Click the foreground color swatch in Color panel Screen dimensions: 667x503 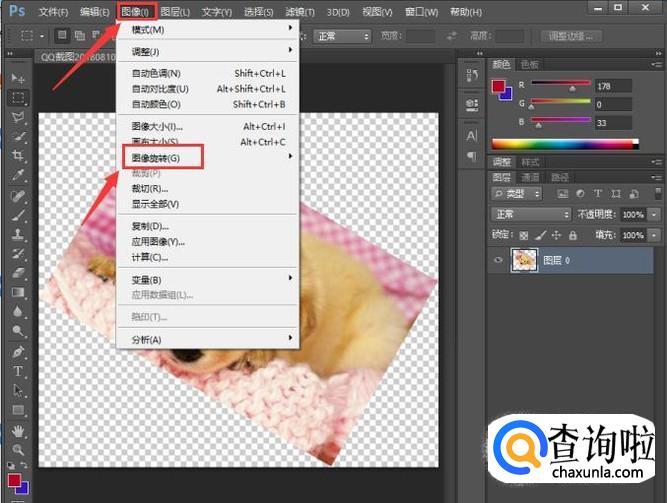pyautogui.click(x=498, y=86)
